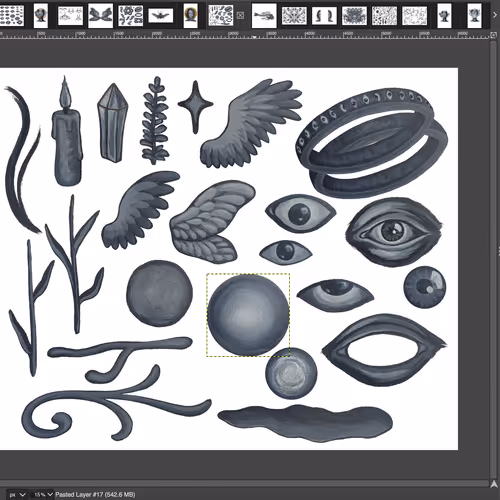
Task: Click the horizontal scrollbar below canvas
Action: pyautogui.click(x=244, y=484)
